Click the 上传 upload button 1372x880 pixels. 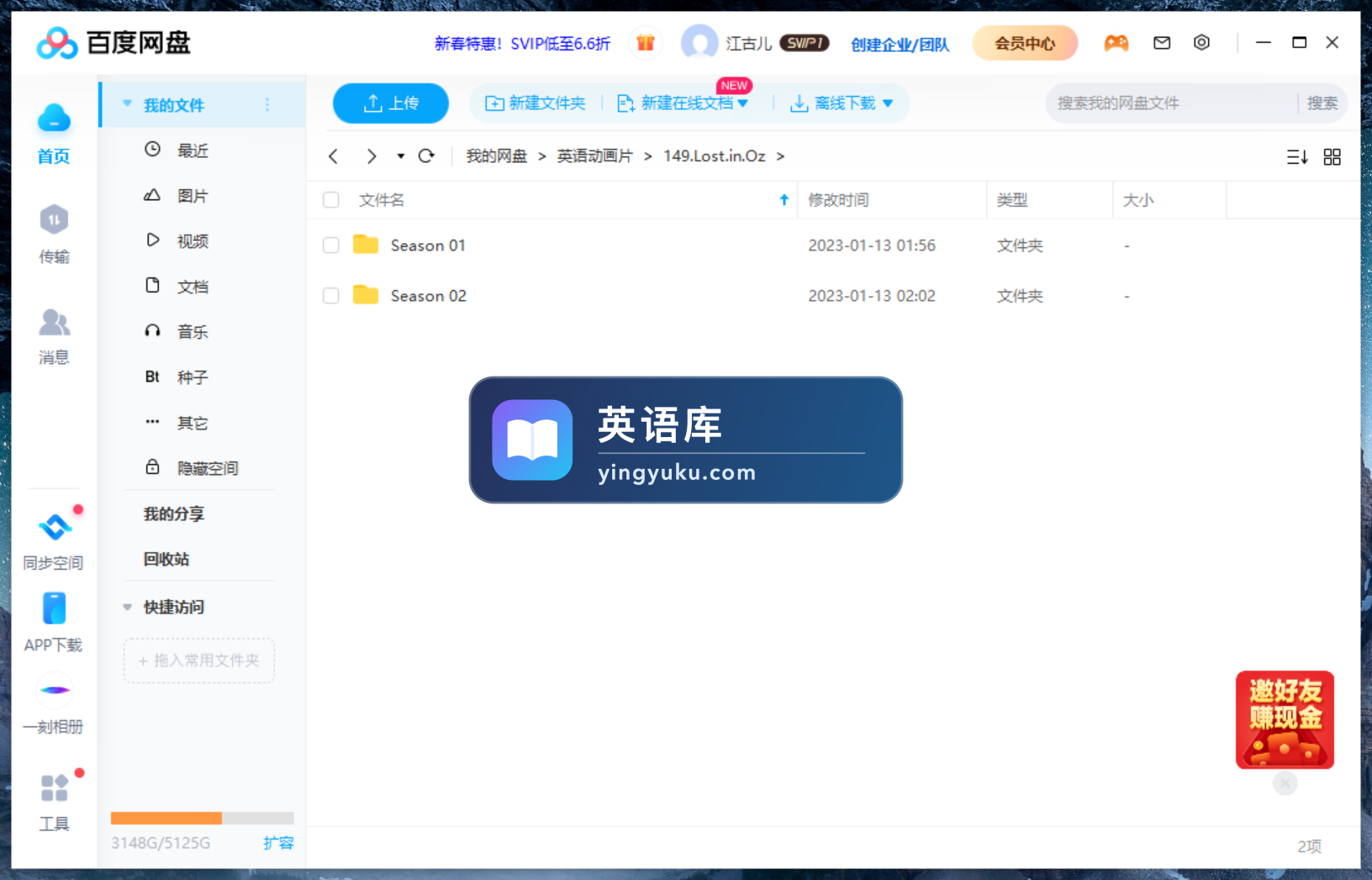(391, 103)
